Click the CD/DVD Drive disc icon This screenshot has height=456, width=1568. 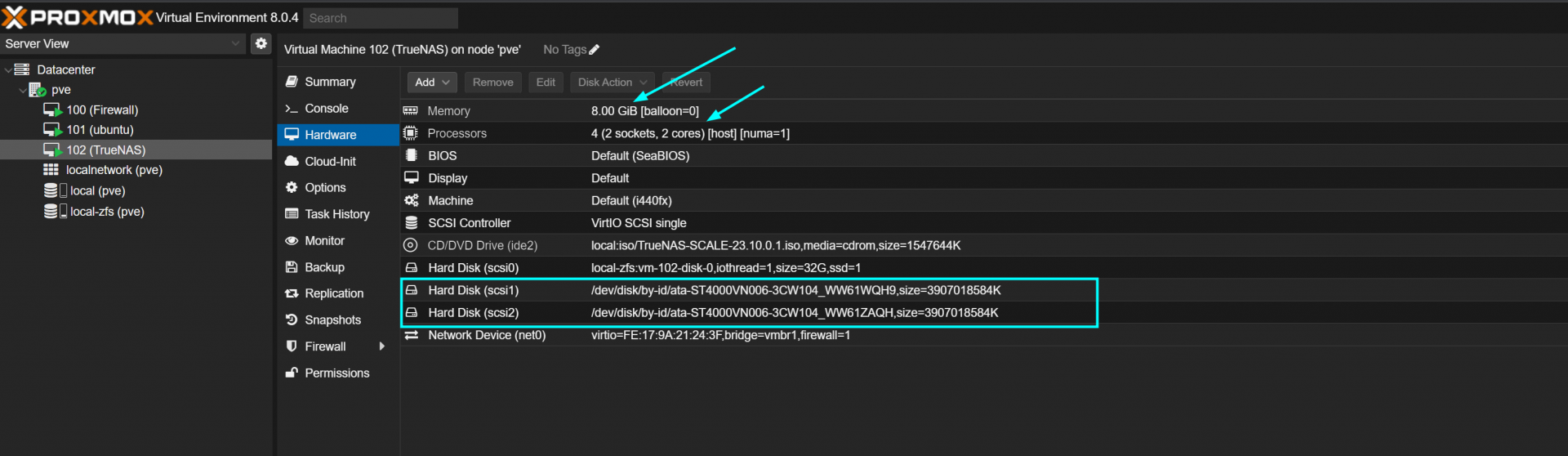pos(411,245)
